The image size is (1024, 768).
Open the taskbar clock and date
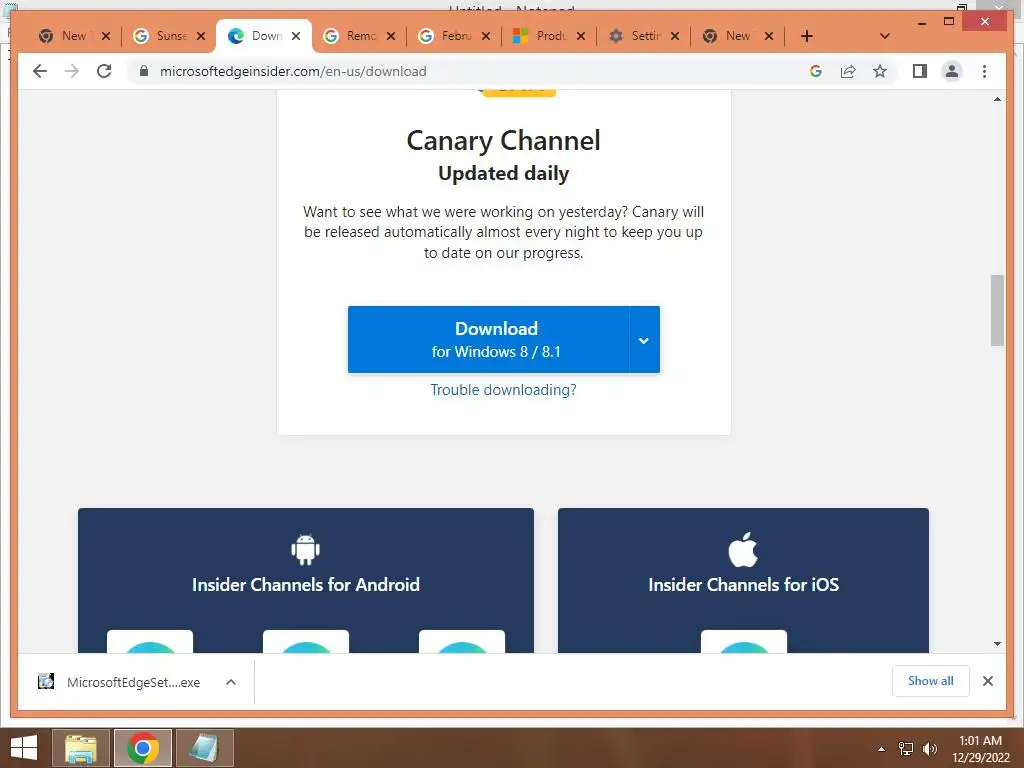(980, 749)
